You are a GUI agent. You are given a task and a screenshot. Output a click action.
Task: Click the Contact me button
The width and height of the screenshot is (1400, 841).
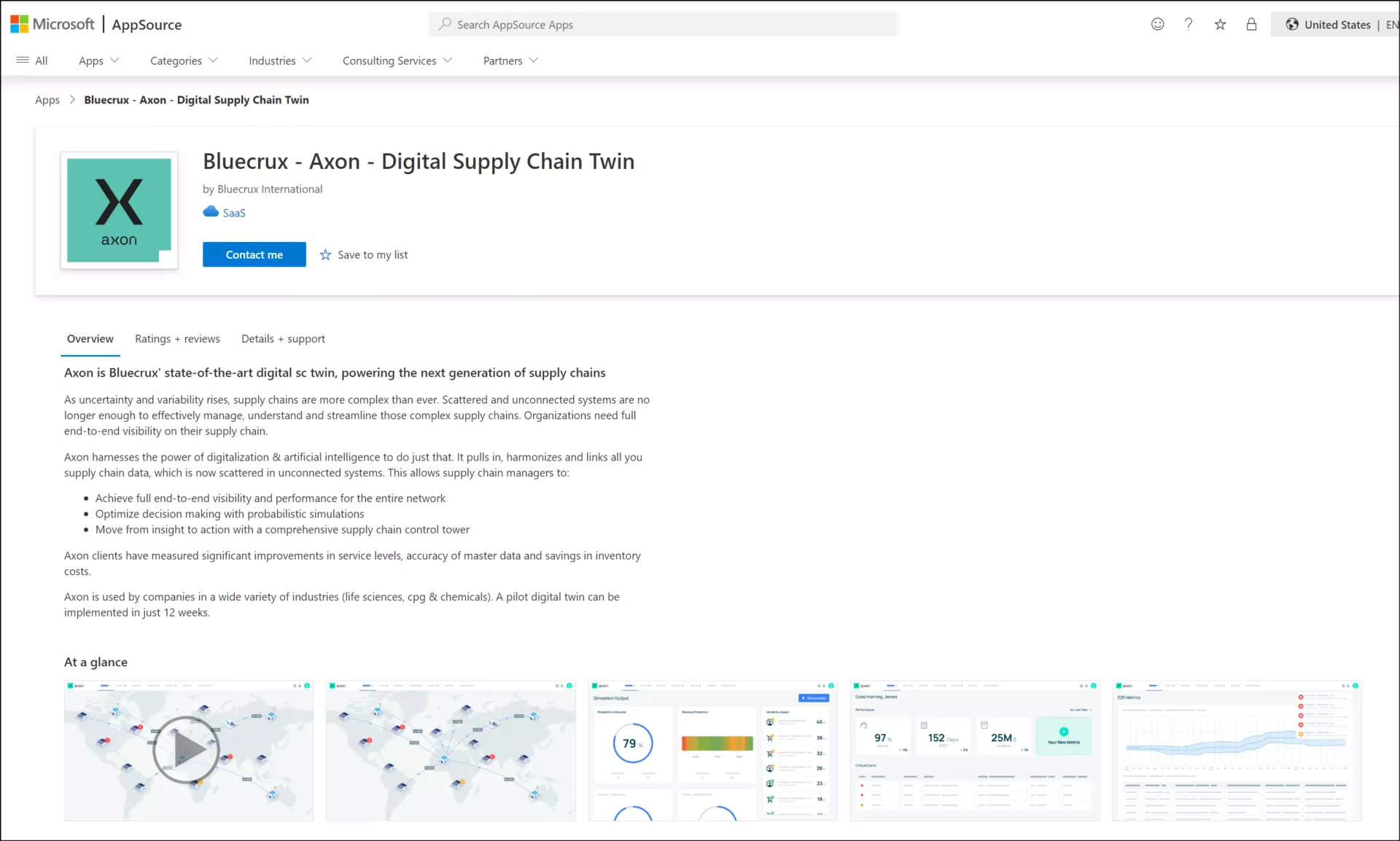coord(254,254)
